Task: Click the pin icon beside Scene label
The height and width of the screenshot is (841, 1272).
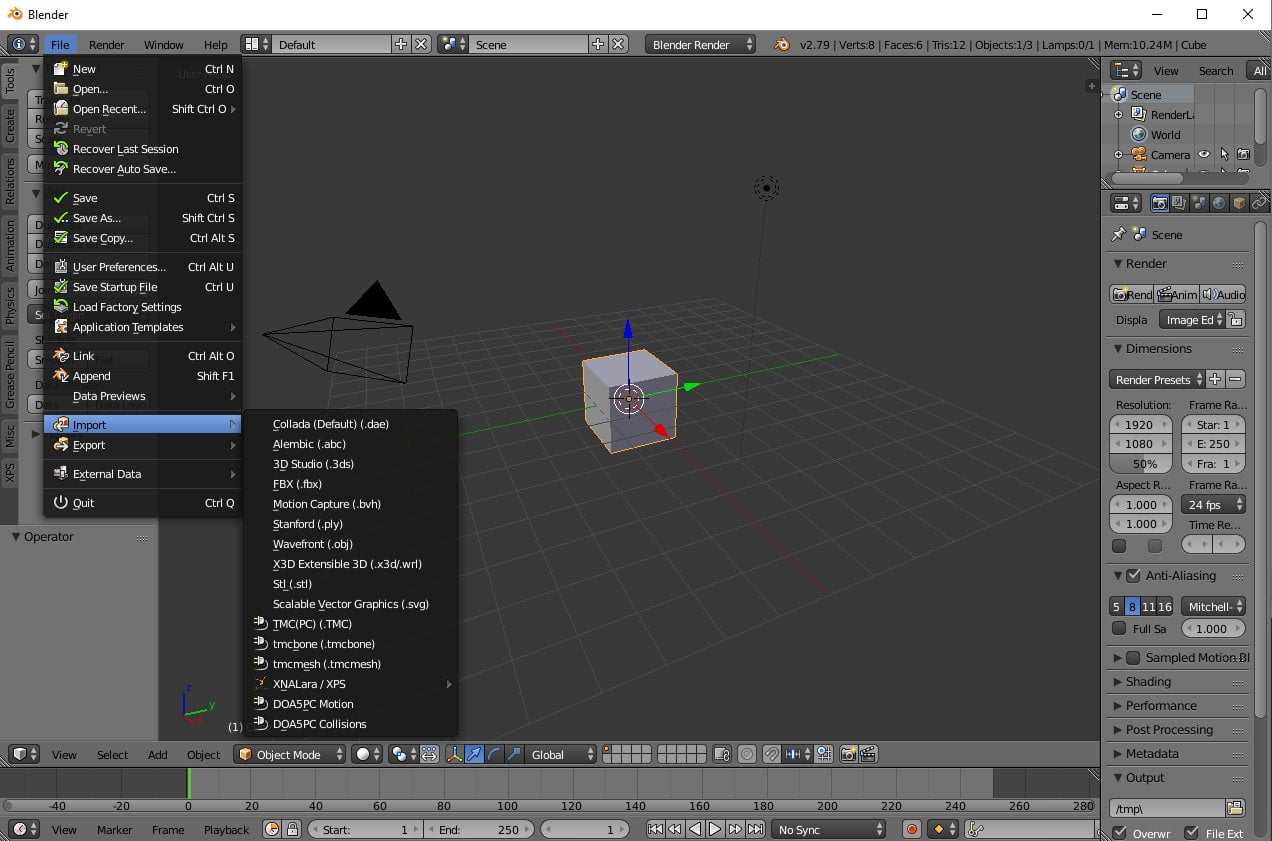Action: coord(1119,234)
